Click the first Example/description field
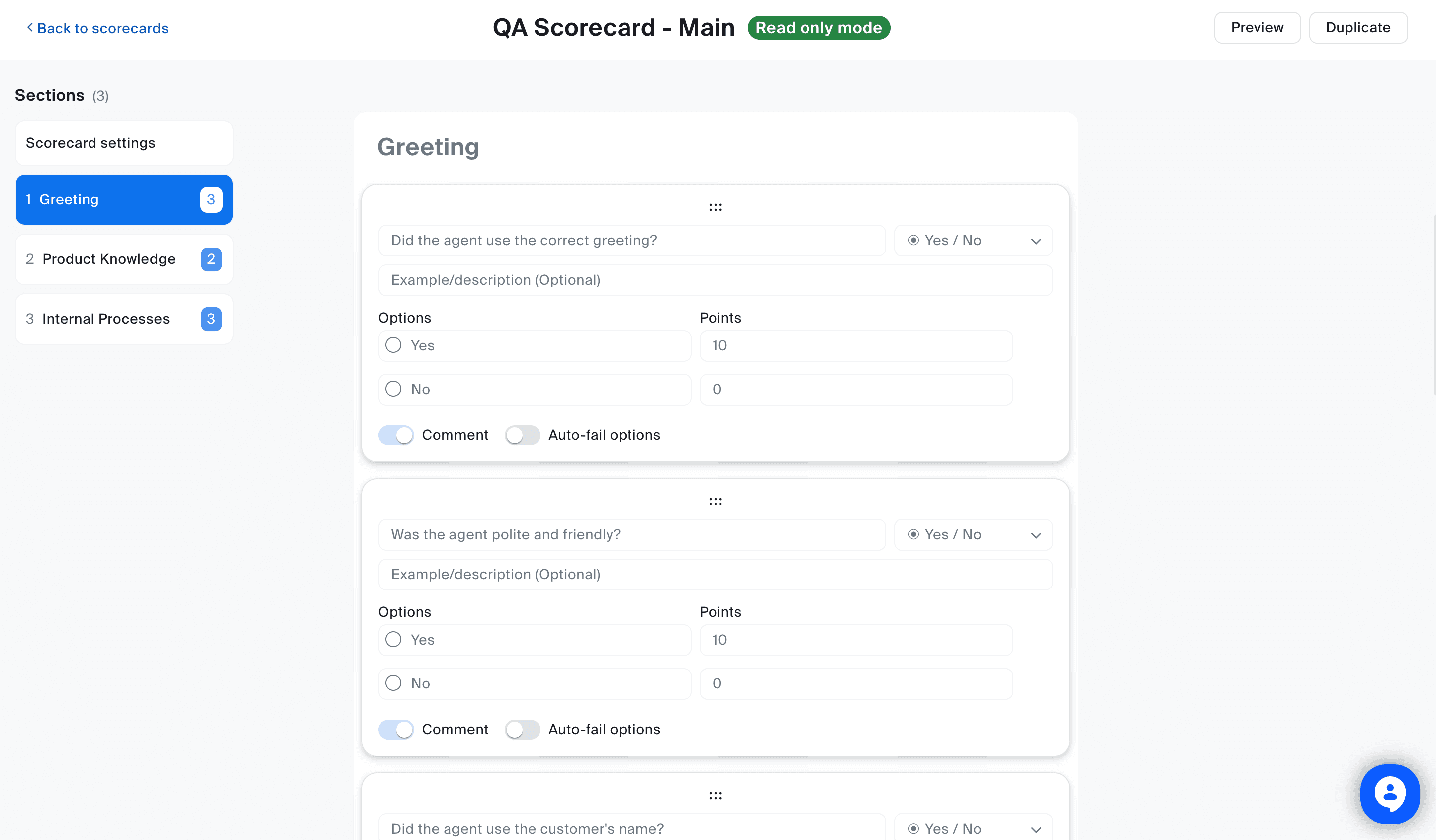The height and width of the screenshot is (840, 1436). [x=715, y=280]
